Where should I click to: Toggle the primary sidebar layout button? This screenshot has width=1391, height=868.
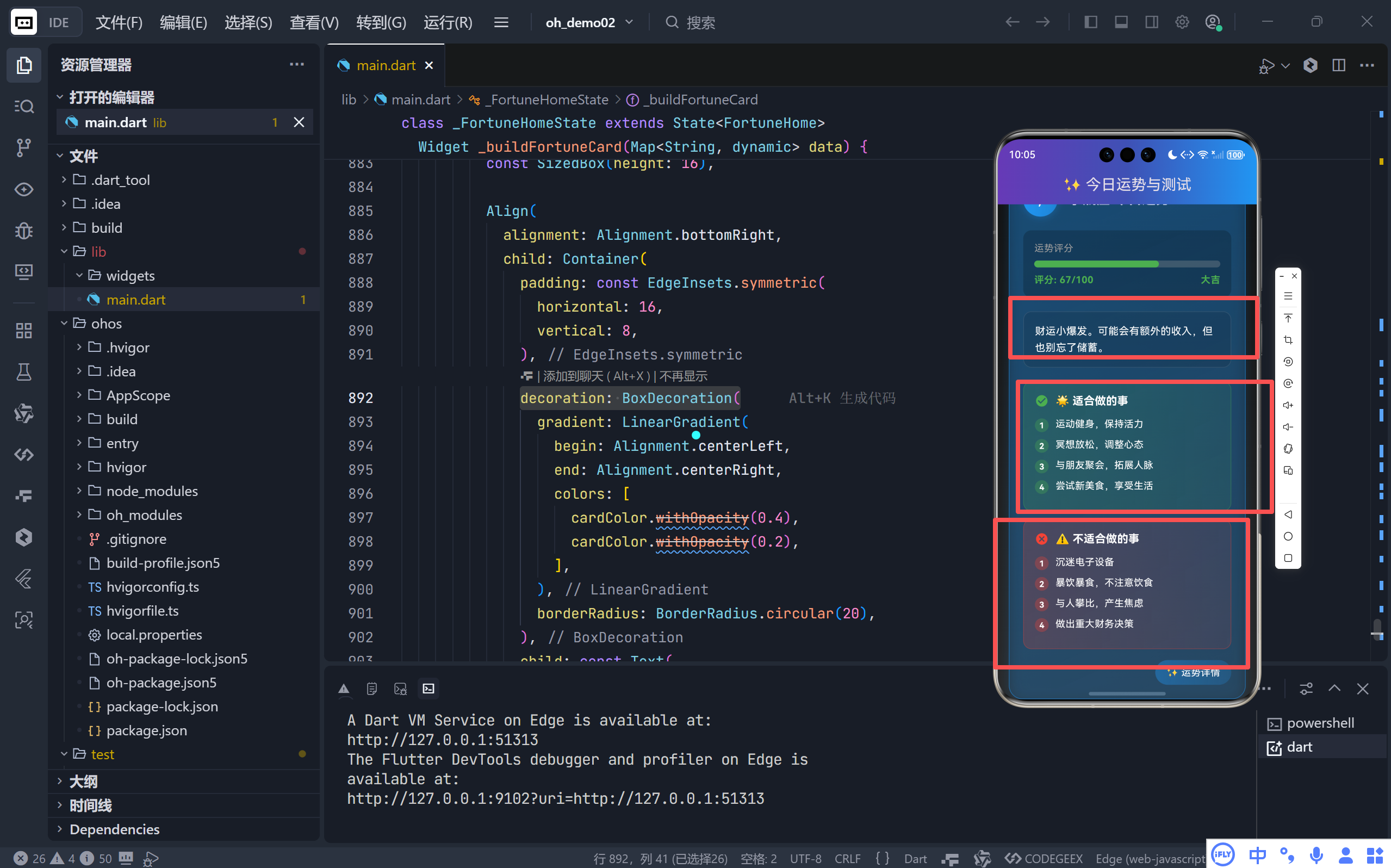coord(1091,22)
